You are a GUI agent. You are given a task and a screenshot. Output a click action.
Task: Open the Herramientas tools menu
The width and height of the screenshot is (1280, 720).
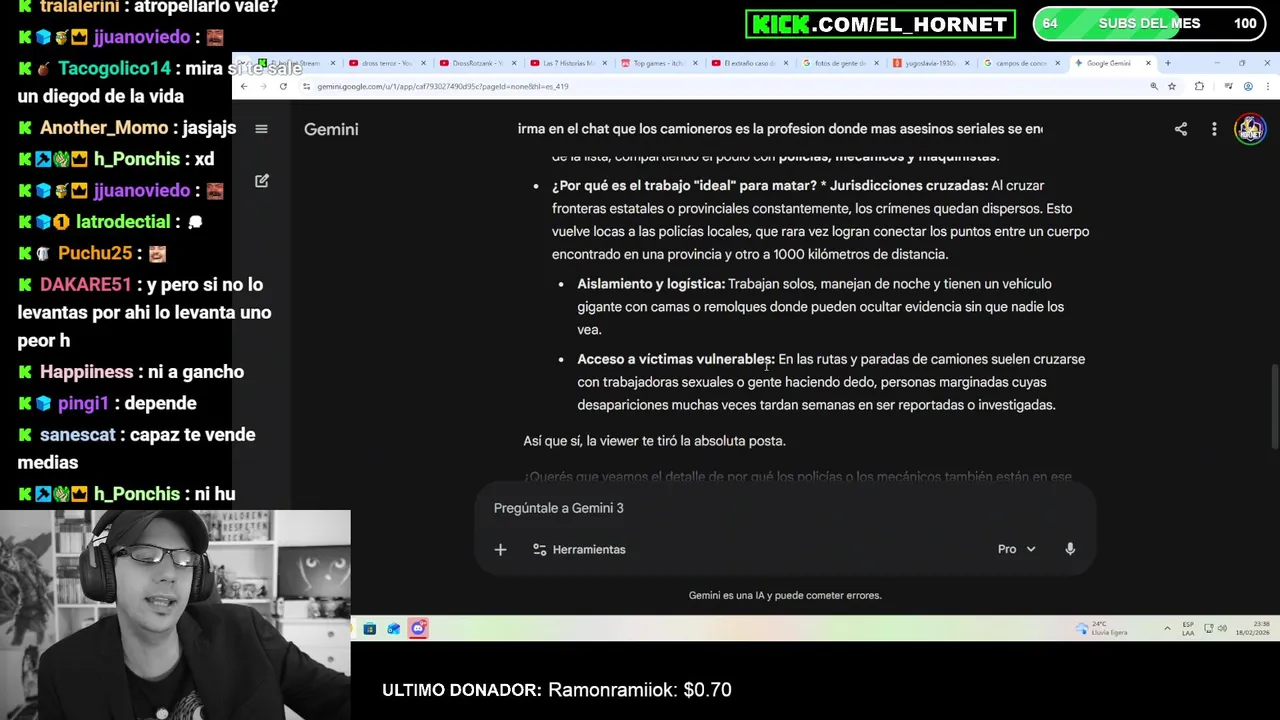coord(579,549)
